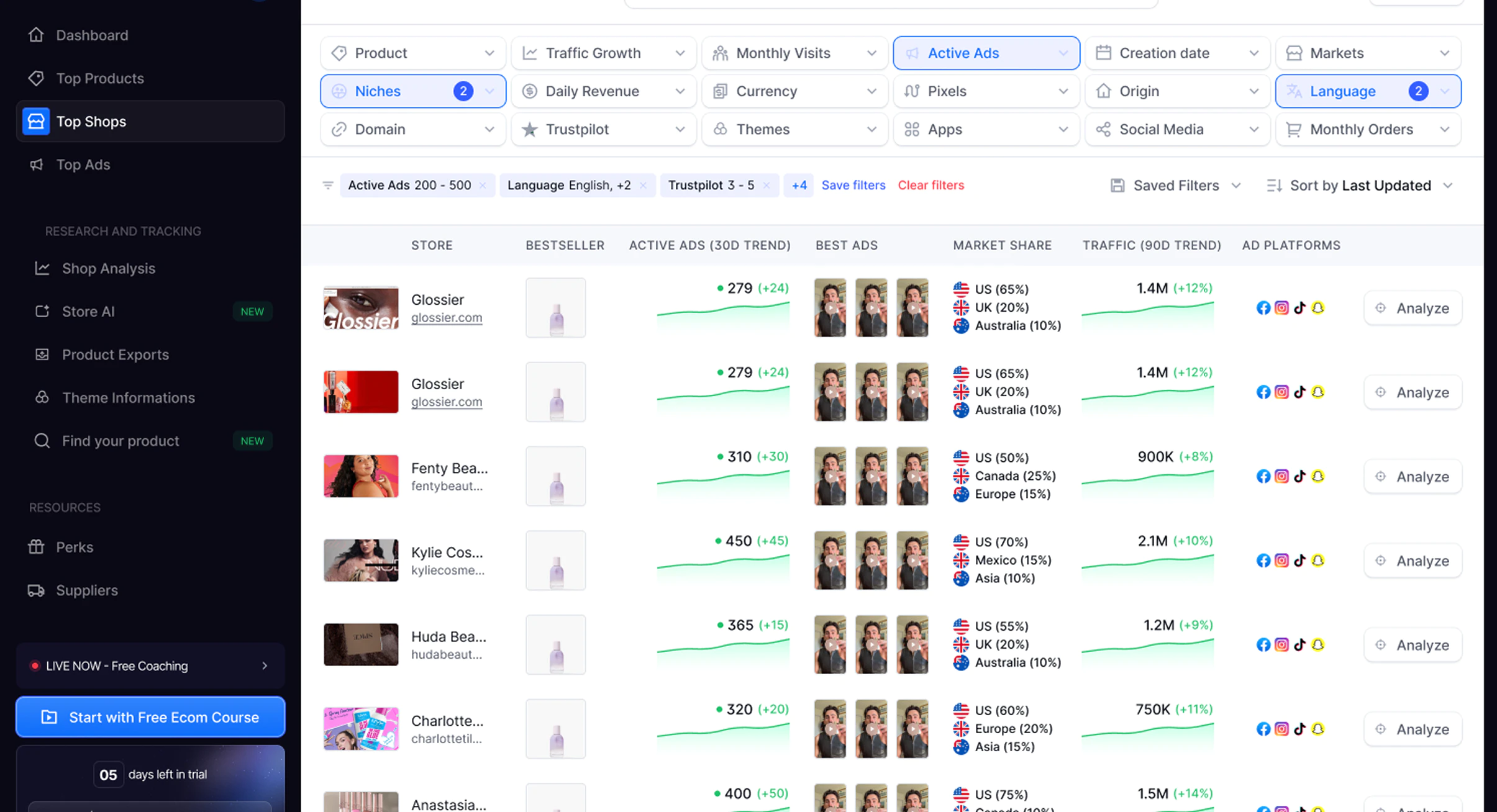Click the Clear filters link
Viewport: 1497px width, 812px height.
[931, 185]
